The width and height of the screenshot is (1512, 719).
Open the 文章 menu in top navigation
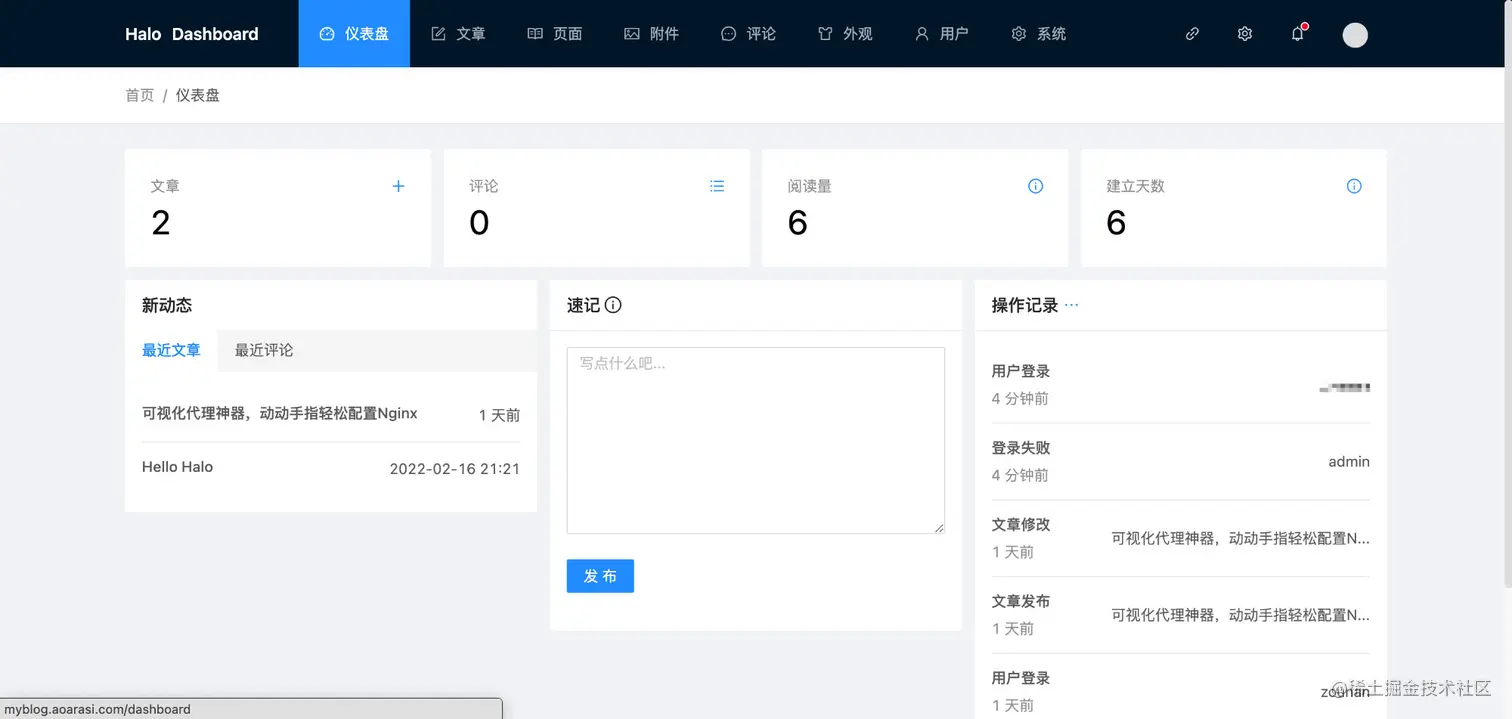pos(458,34)
